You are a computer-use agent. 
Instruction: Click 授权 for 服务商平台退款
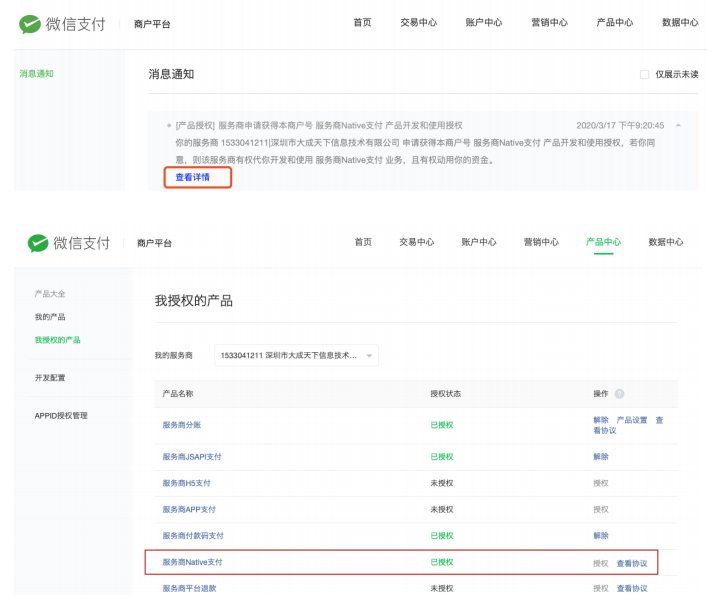(x=601, y=589)
